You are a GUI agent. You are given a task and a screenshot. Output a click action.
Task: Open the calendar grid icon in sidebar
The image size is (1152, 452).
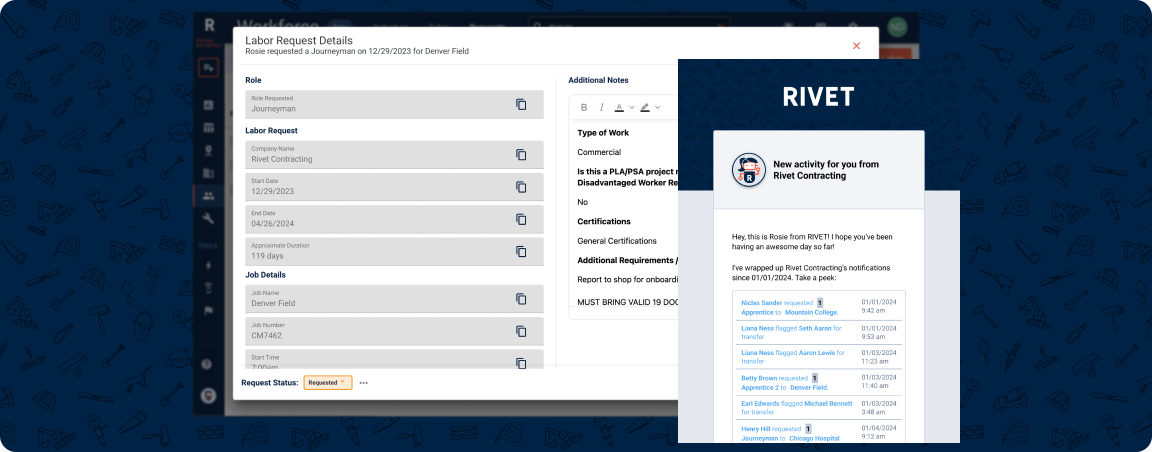tap(209, 128)
